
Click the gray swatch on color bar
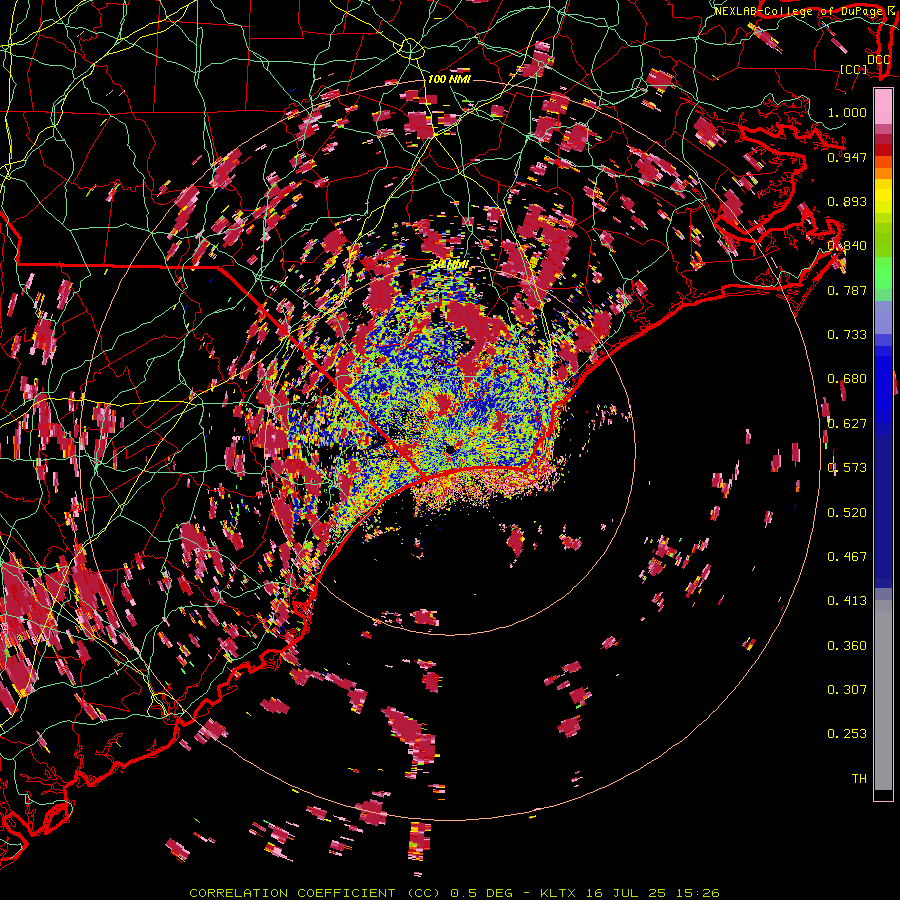(x=883, y=695)
